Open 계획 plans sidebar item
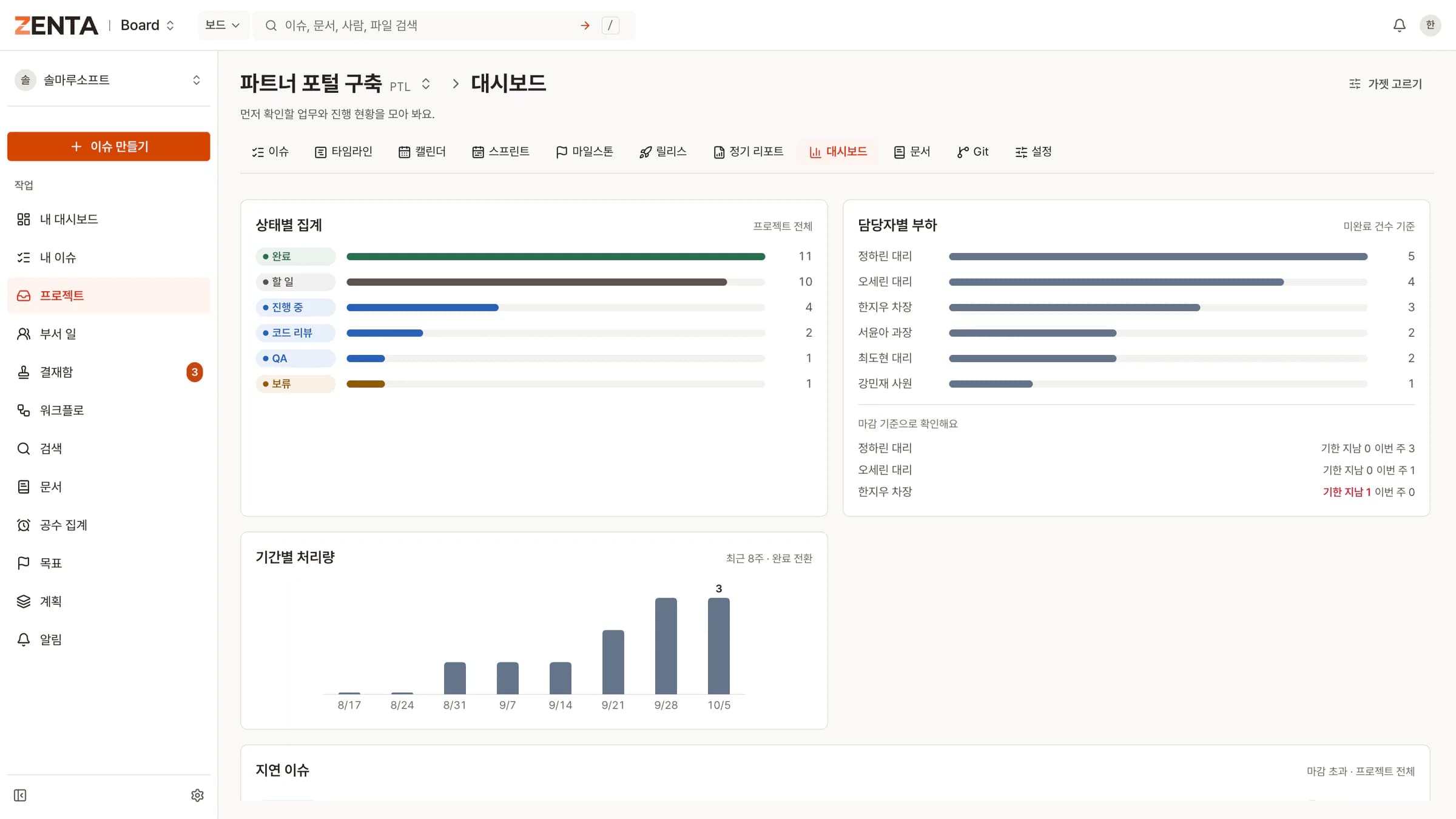 point(109,601)
